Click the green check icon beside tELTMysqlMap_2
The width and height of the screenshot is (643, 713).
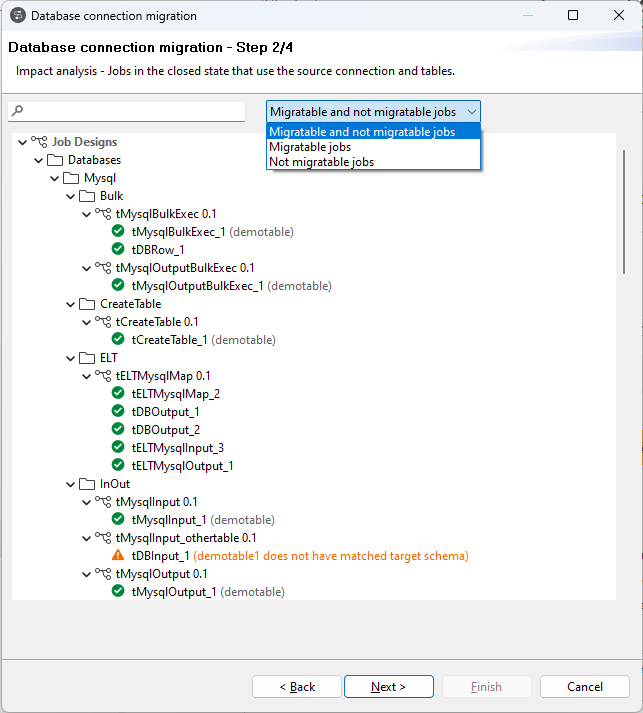(118, 393)
